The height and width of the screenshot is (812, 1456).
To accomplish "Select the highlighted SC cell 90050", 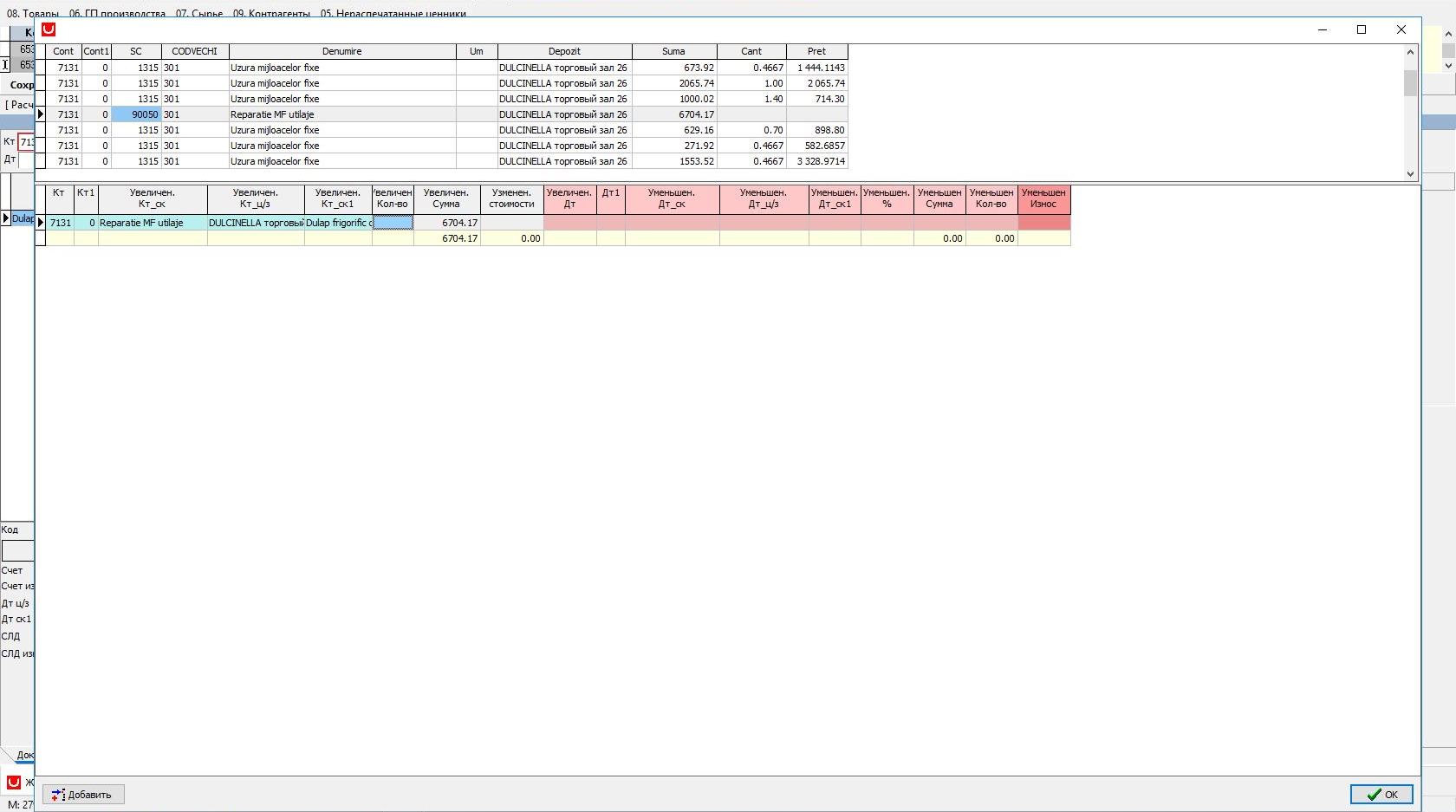I will coord(136,114).
